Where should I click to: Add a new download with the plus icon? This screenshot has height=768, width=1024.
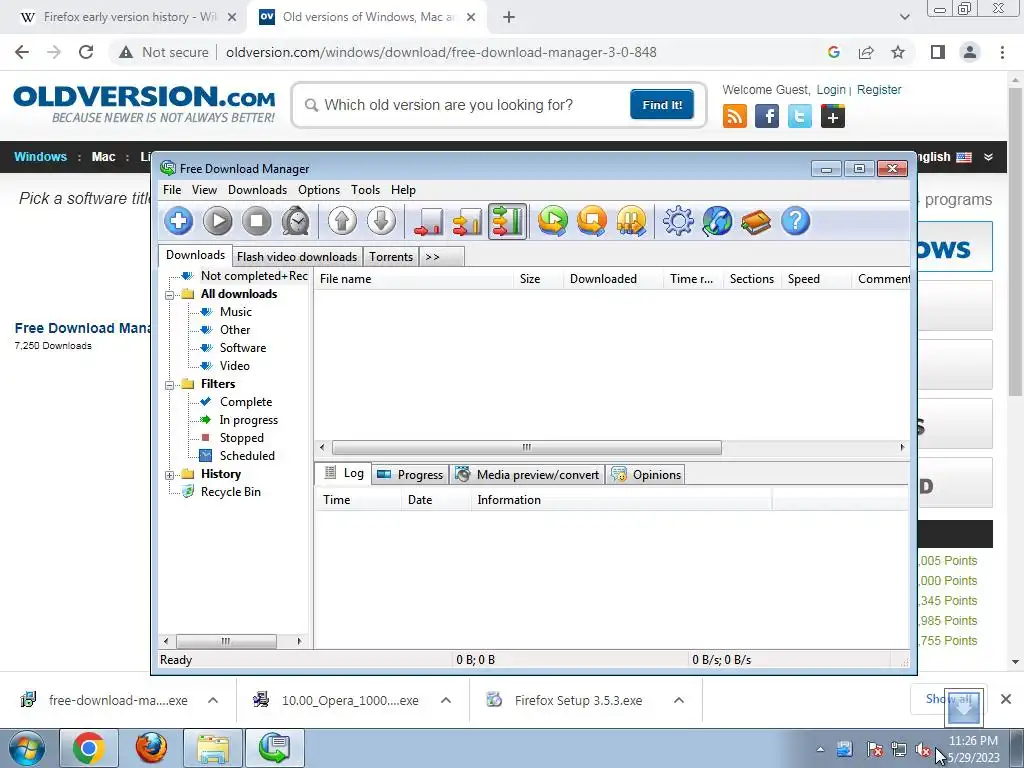[178, 221]
